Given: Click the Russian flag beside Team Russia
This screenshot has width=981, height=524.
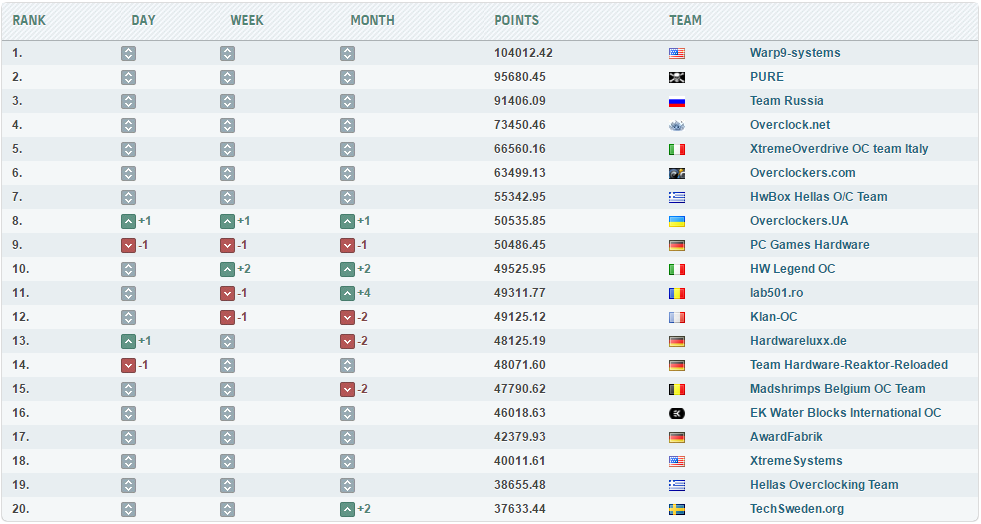Looking at the screenshot, I should (677, 101).
